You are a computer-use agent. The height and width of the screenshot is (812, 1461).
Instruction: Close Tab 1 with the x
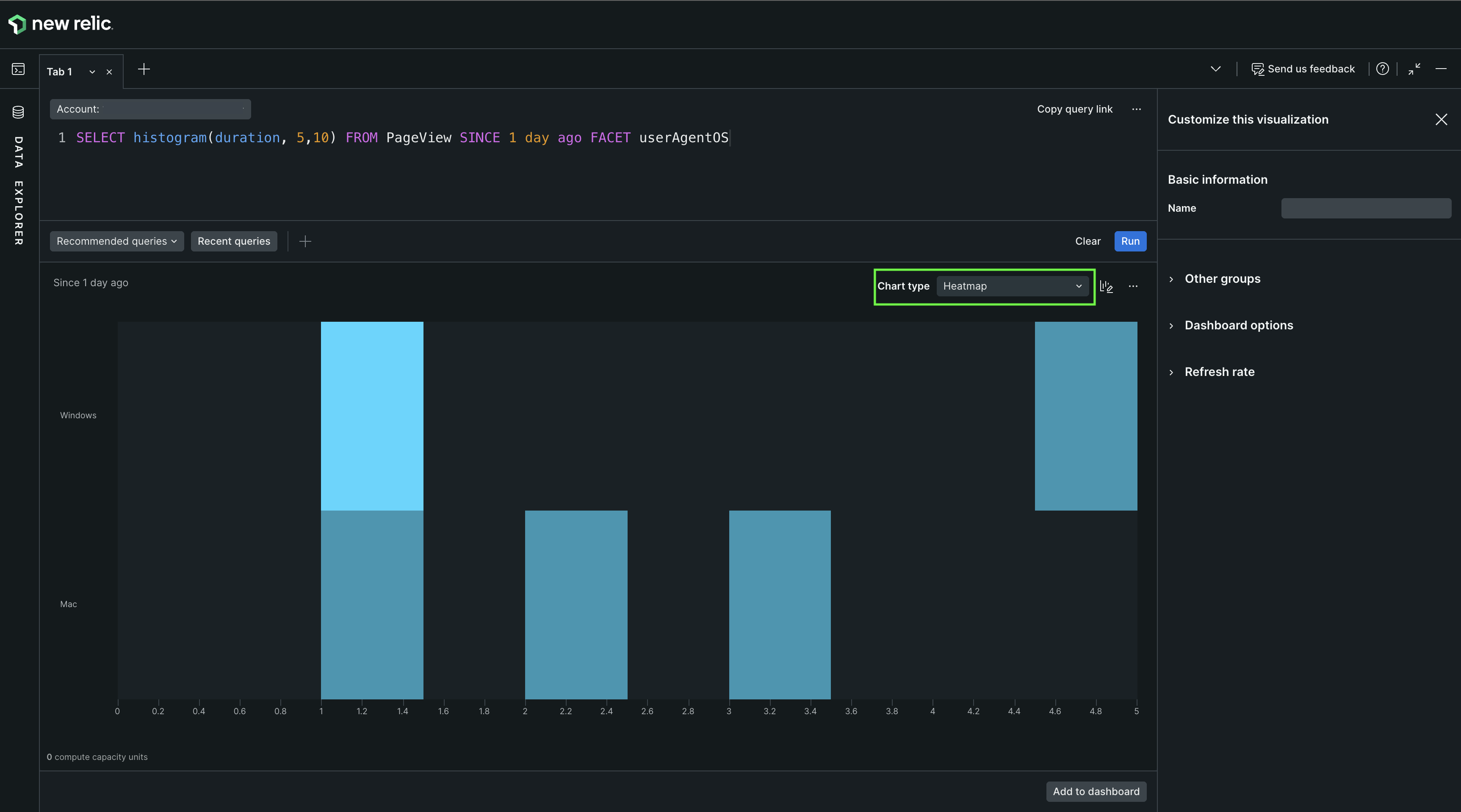tap(109, 72)
